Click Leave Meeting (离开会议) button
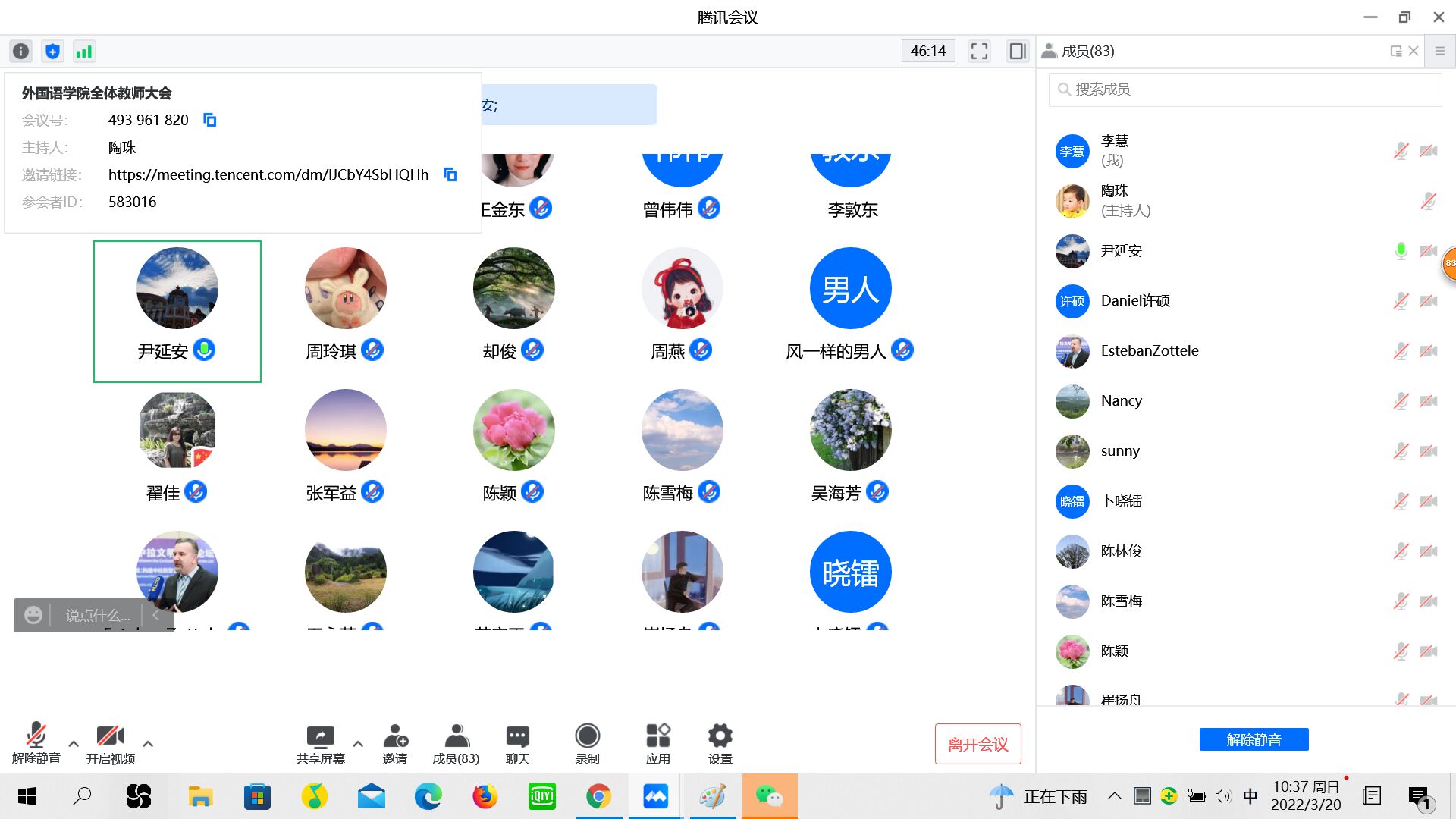 [x=977, y=744]
